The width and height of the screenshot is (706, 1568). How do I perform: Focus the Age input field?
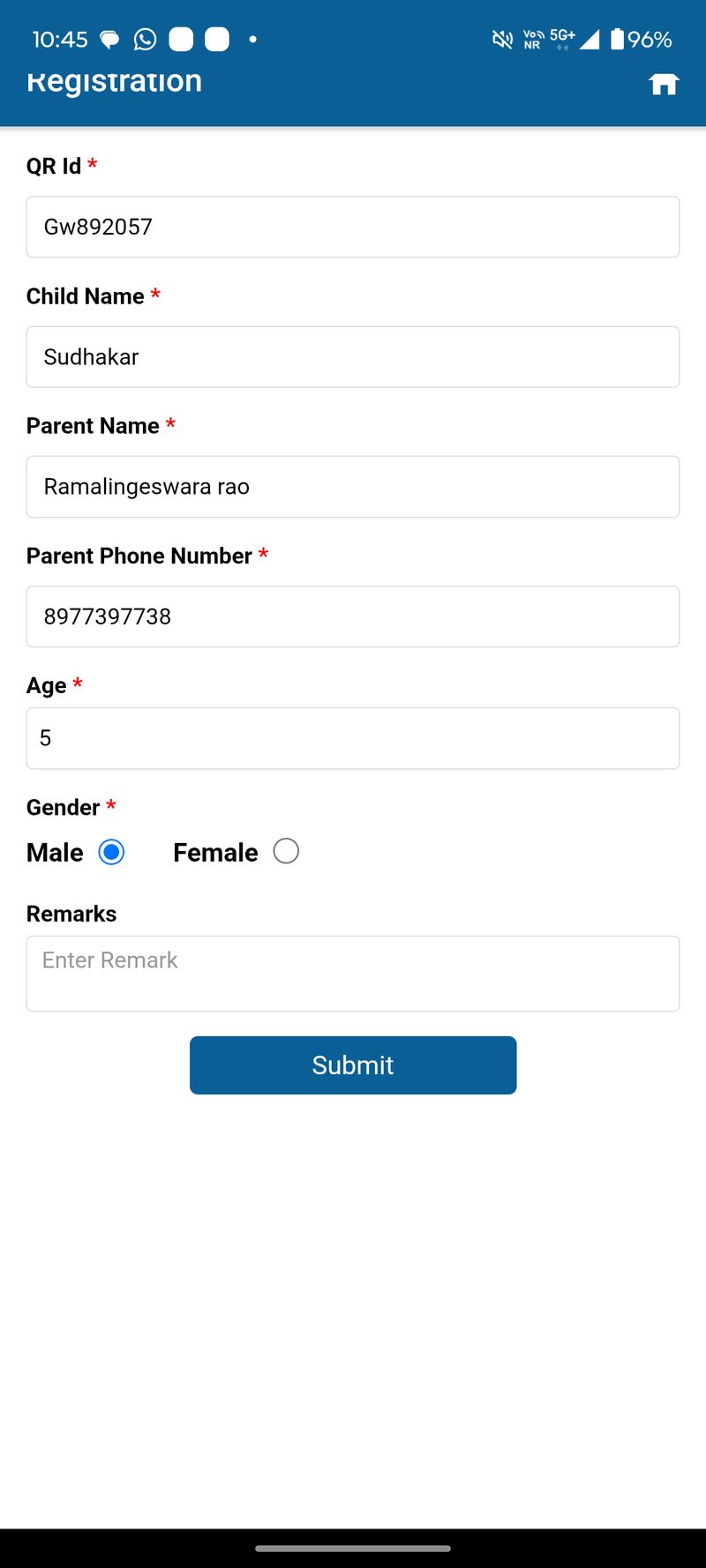pyautogui.click(x=353, y=738)
